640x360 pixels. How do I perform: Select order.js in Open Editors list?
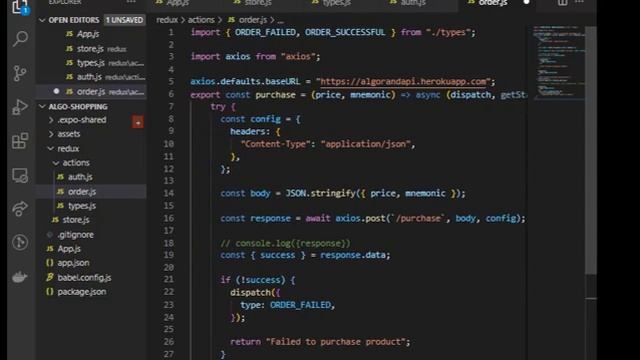[x=91, y=92]
